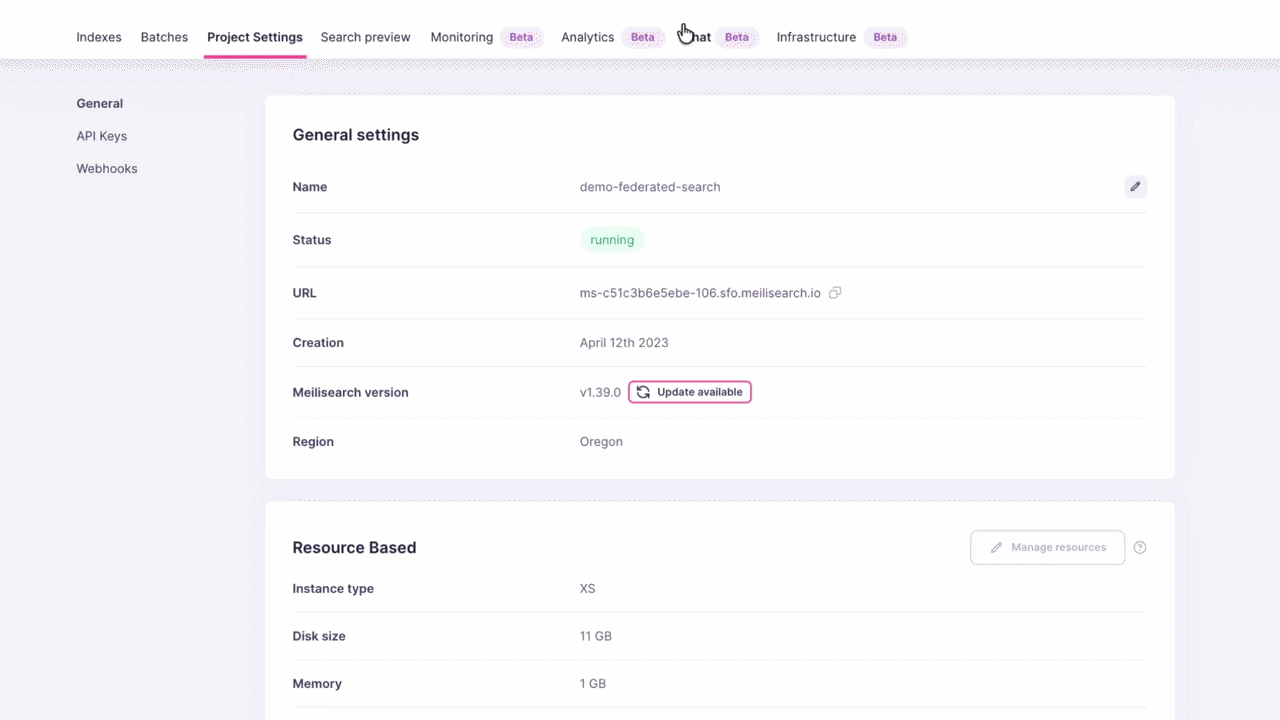Switch to the Batches tab

coord(164,37)
